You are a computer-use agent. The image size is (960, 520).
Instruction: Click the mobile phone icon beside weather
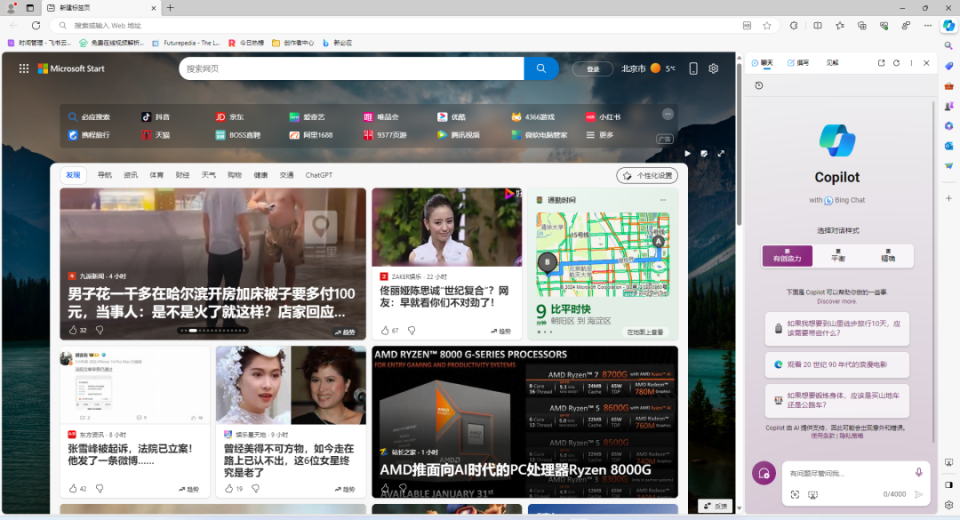693,69
